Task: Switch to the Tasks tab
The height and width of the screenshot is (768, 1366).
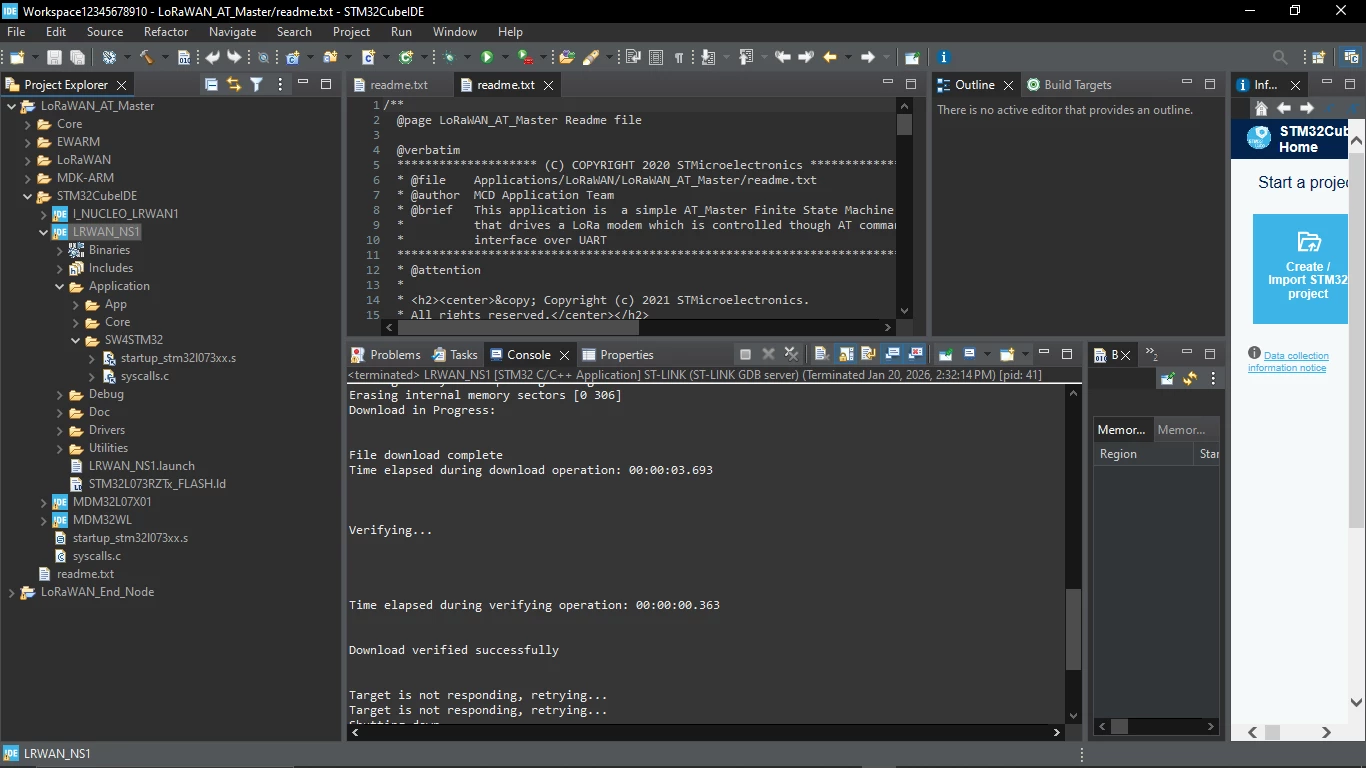Action: coord(455,354)
